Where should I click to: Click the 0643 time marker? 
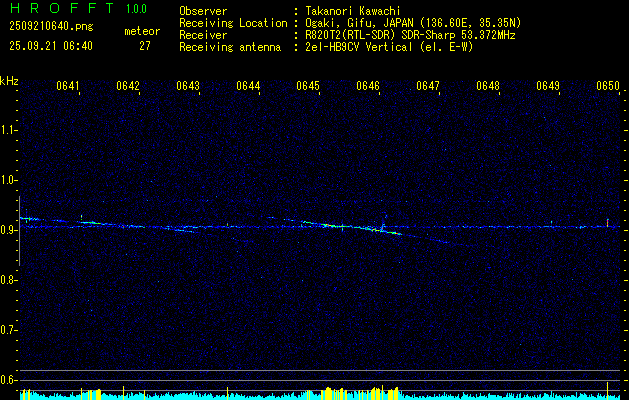tap(188, 86)
